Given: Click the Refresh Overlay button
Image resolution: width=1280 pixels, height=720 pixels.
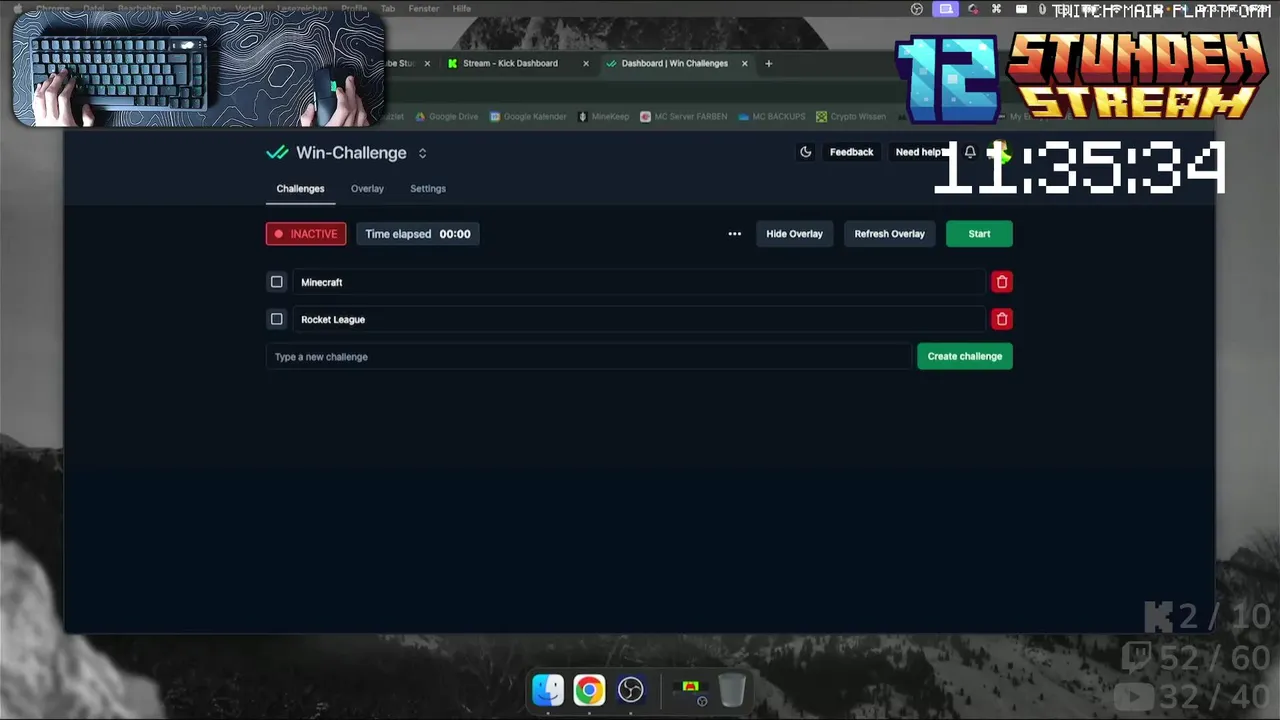Looking at the screenshot, I should (x=889, y=234).
